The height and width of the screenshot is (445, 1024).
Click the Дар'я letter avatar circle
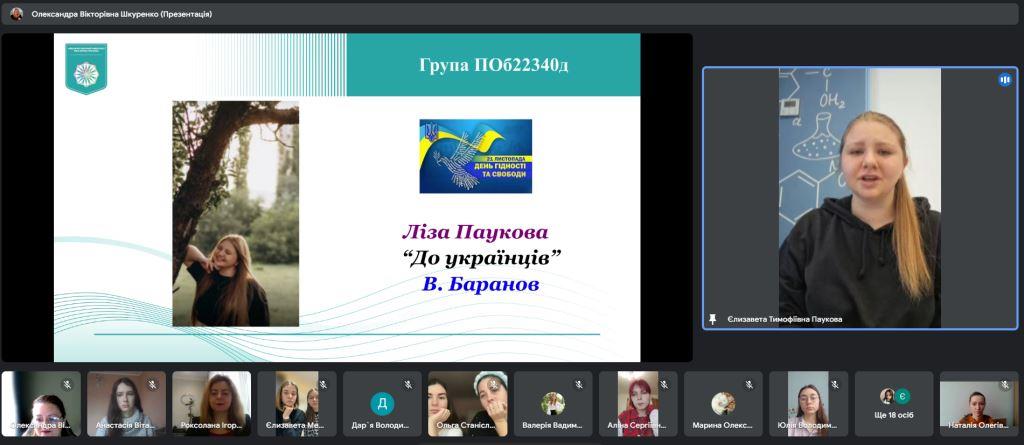(x=381, y=403)
